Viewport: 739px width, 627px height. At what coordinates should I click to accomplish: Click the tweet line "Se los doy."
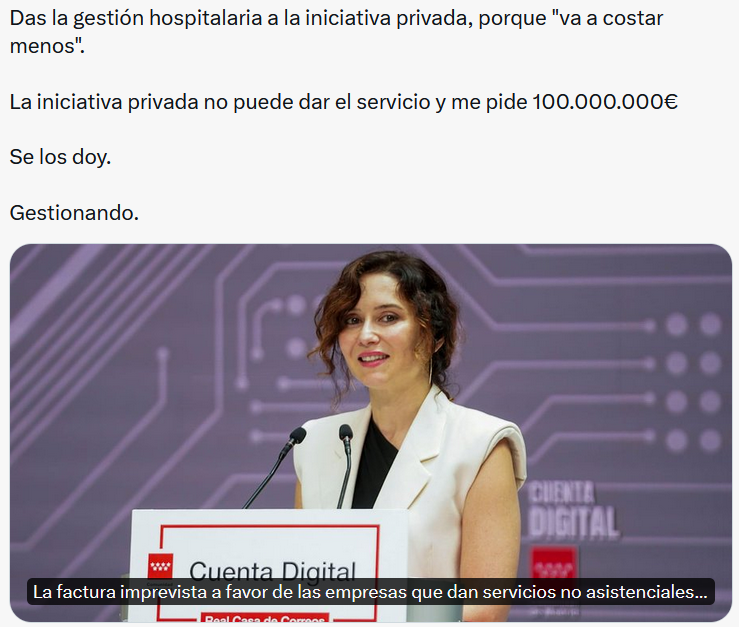pyautogui.click(x=60, y=157)
